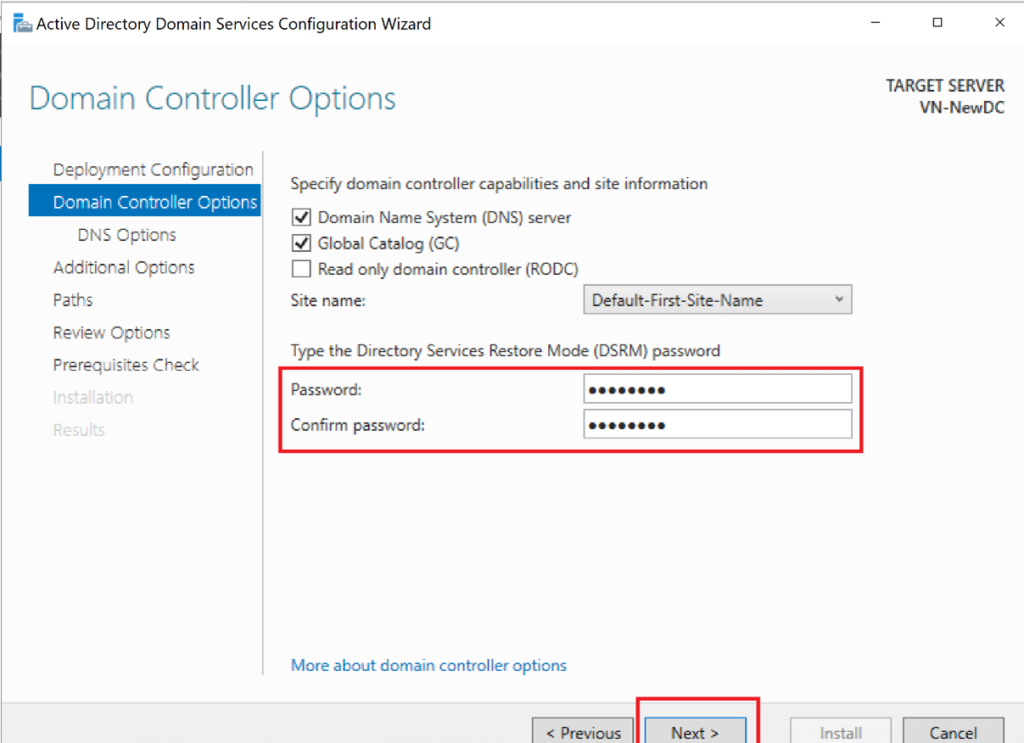The image size is (1024, 743).
Task: Toggle the Global Catalog (GC) checkbox
Action: point(301,243)
